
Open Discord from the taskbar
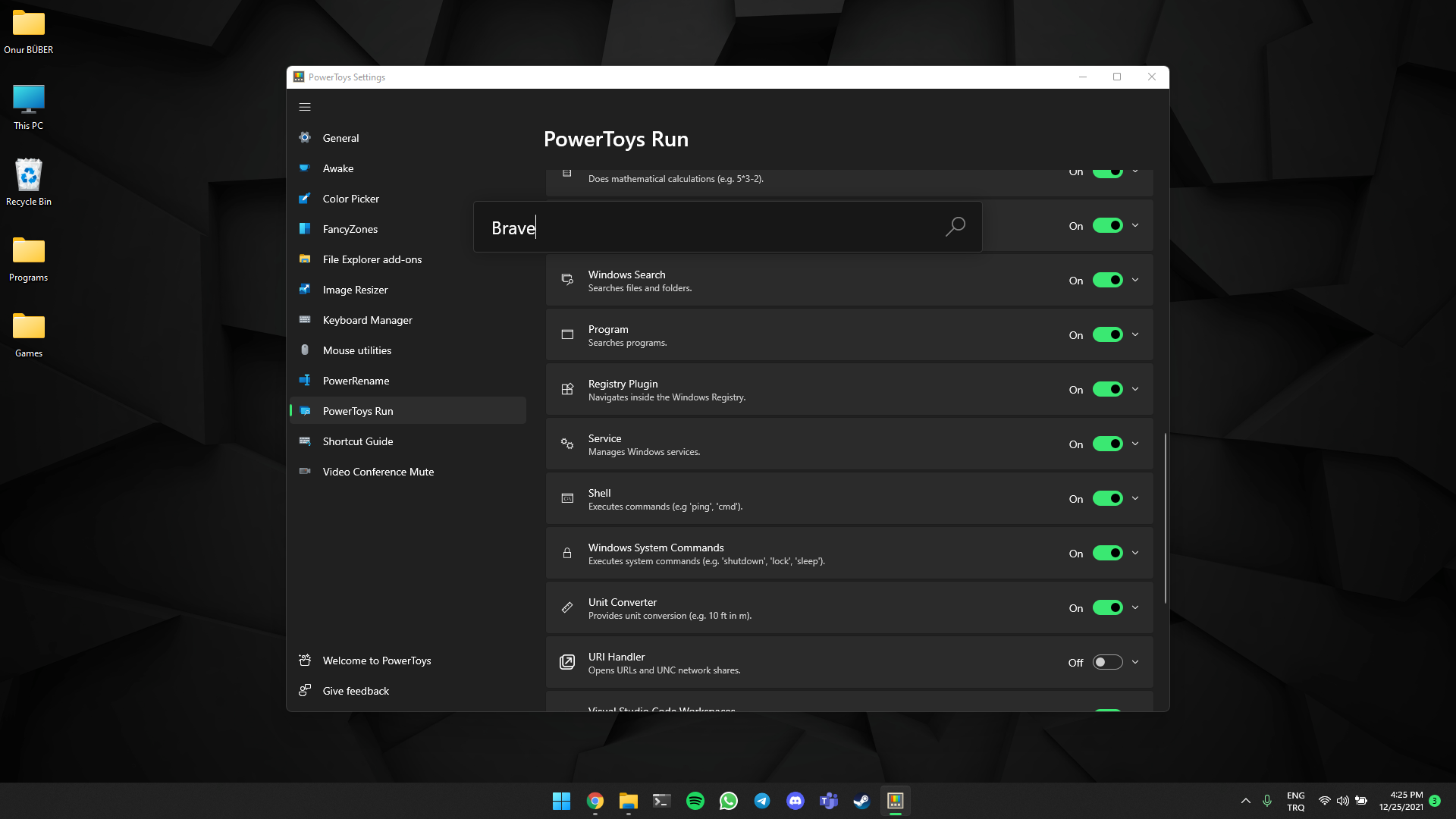coord(795,800)
